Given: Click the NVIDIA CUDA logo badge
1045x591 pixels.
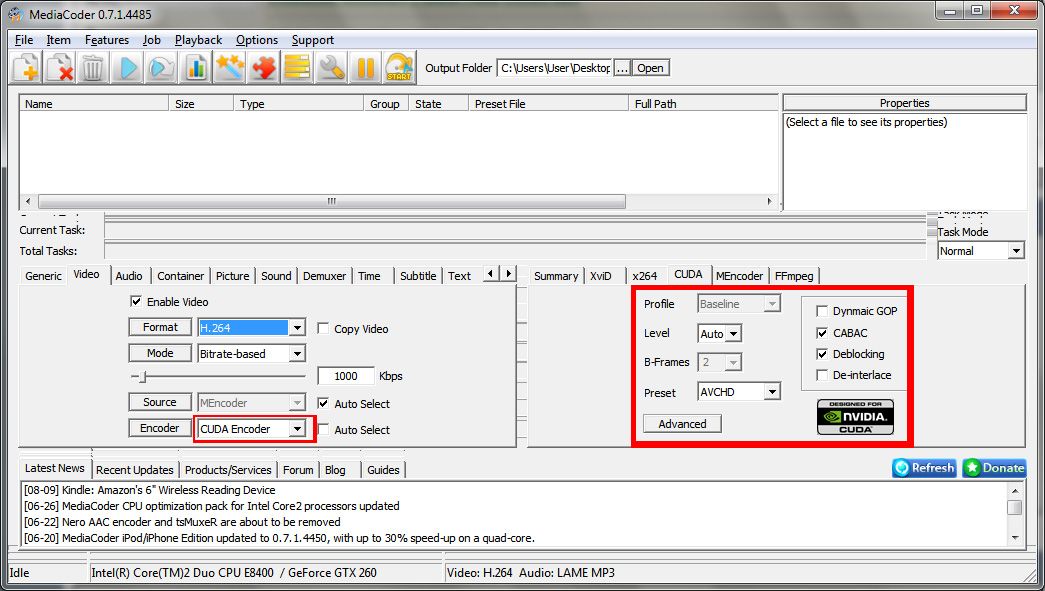Looking at the screenshot, I should pyautogui.click(x=855, y=417).
